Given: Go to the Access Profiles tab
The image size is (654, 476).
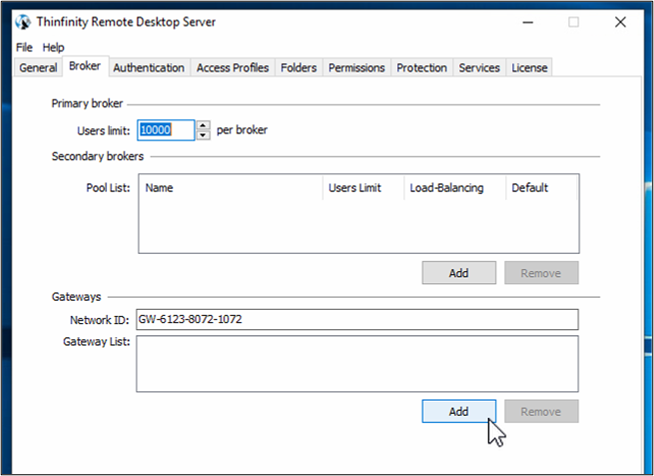Looking at the screenshot, I should point(232,68).
